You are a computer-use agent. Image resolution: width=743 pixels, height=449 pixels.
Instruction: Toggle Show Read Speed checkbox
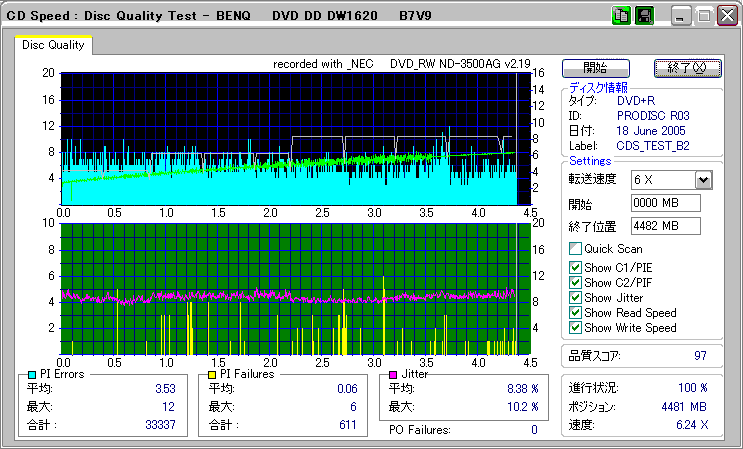point(575,313)
